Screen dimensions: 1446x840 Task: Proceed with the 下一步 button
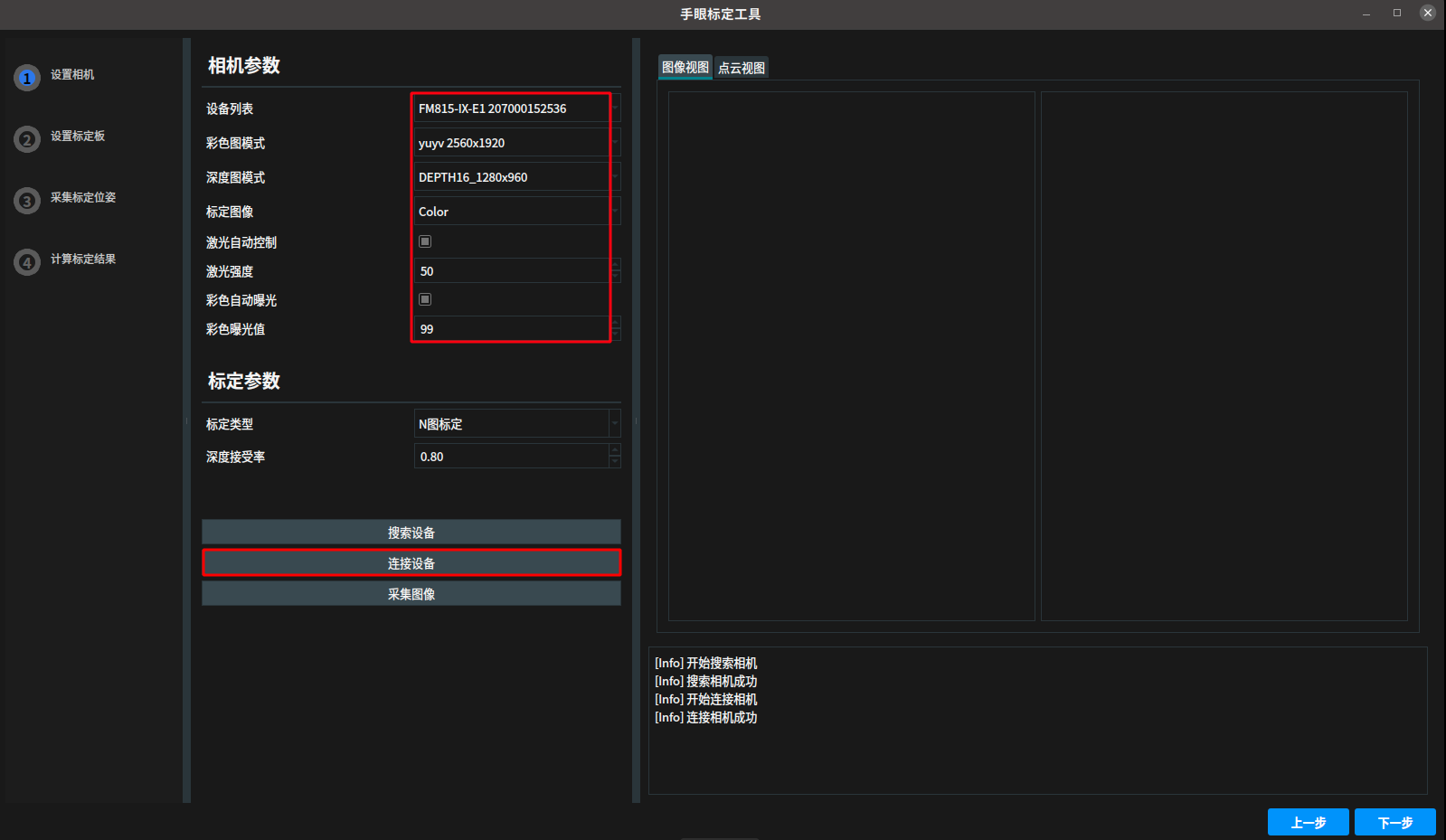pos(1395,822)
